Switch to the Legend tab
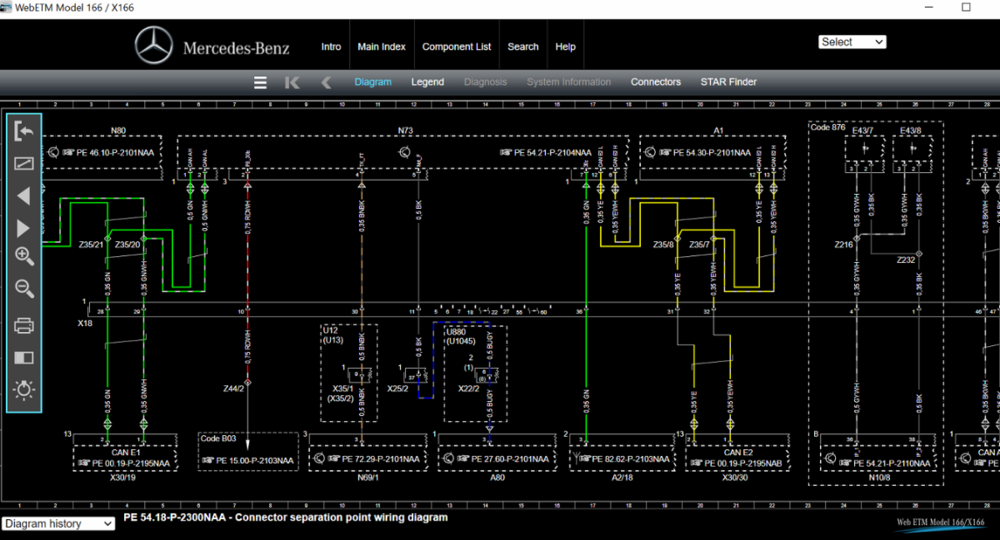 tap(427, 82)
